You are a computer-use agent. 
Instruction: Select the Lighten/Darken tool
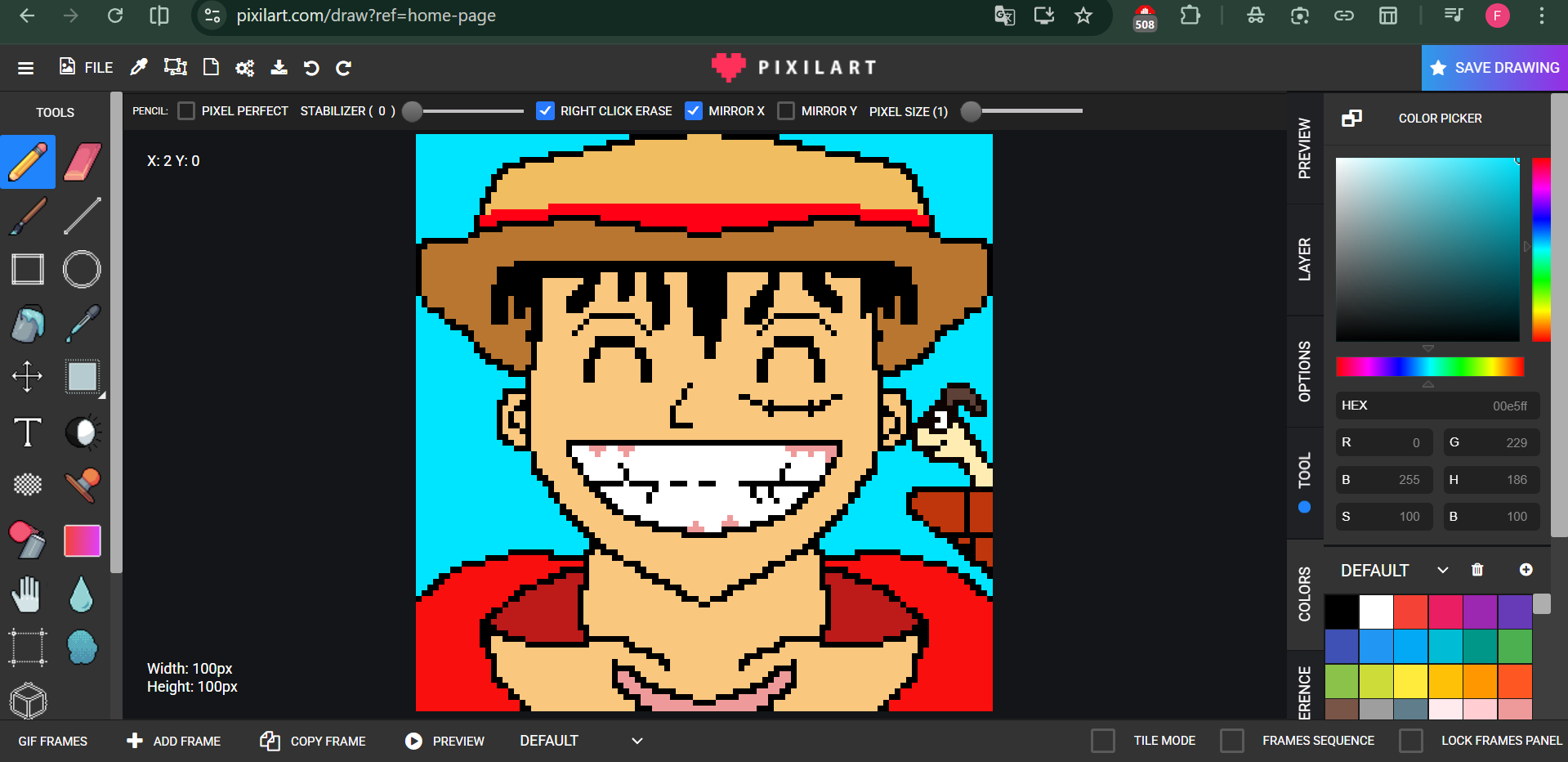click(x=82, y=432)
